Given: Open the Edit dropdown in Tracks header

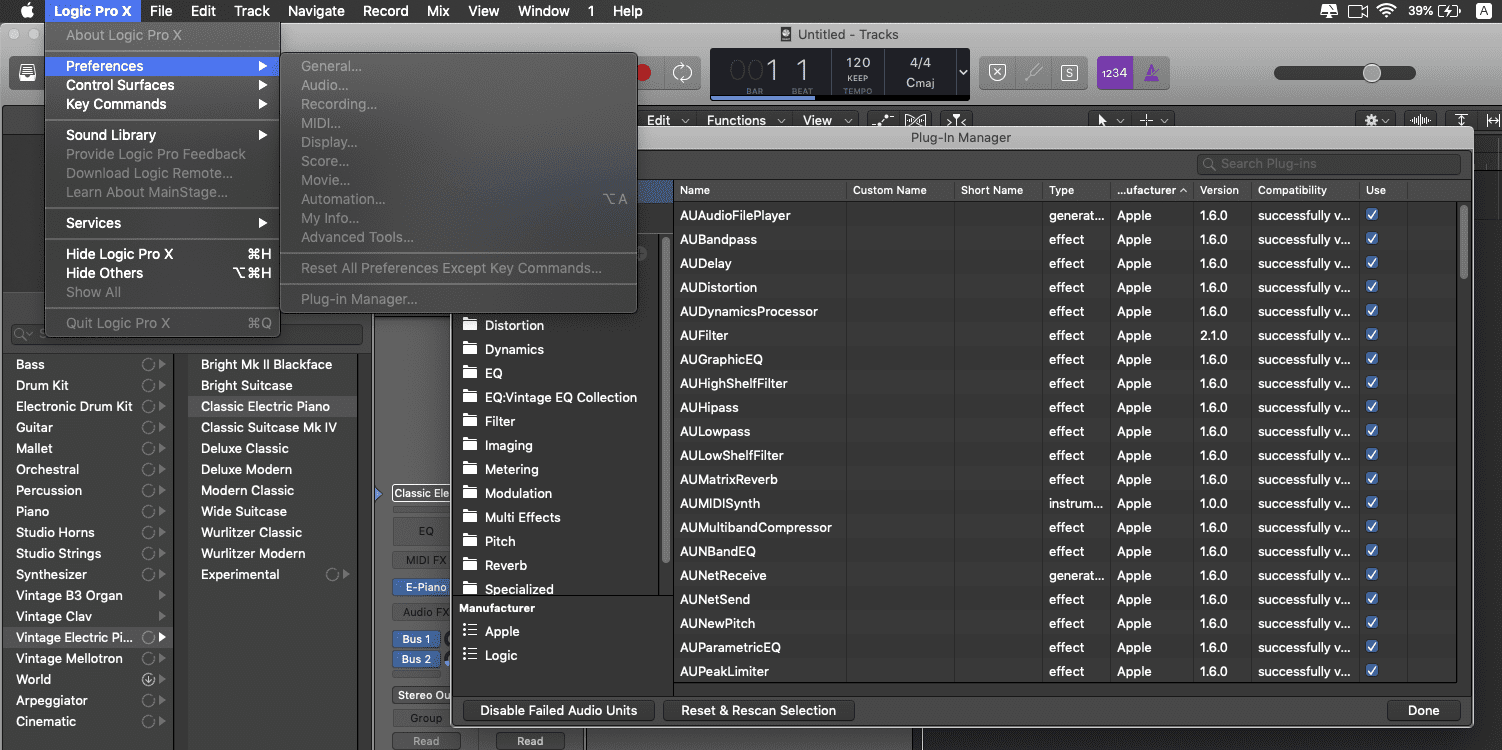Looking at the screenshot, I should click(668, 120).
